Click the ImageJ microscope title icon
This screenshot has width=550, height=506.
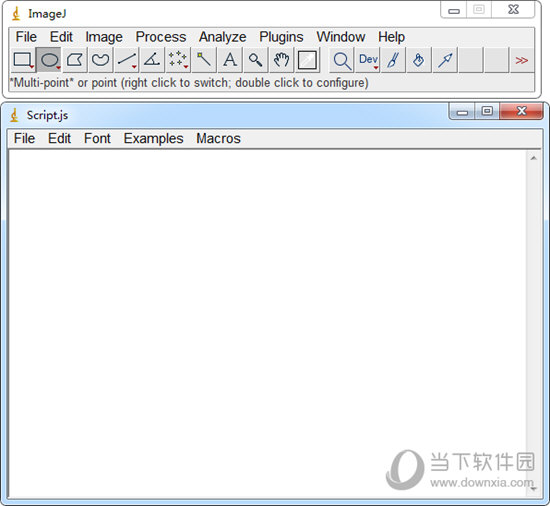coord(16,14)
